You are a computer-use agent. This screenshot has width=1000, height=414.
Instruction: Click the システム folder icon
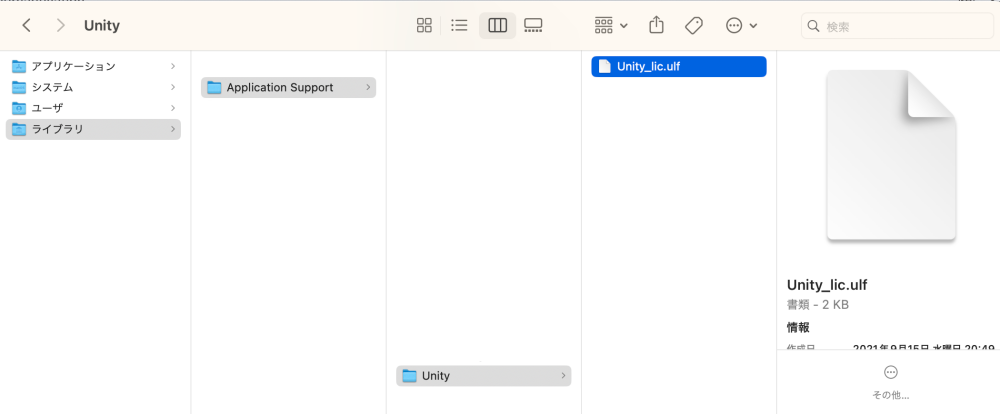19,87
